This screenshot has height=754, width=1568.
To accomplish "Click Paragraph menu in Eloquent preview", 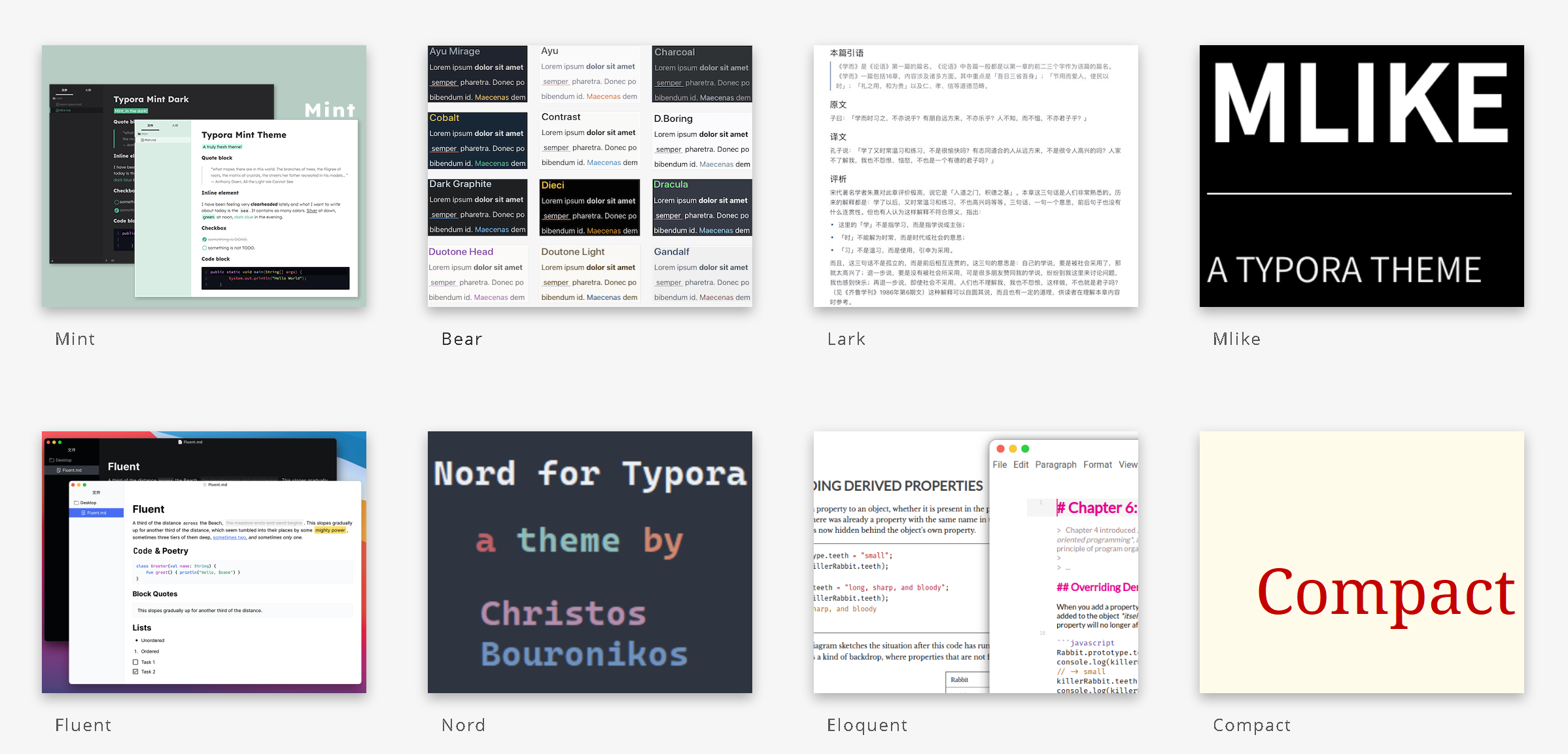I will point(1055,465).
